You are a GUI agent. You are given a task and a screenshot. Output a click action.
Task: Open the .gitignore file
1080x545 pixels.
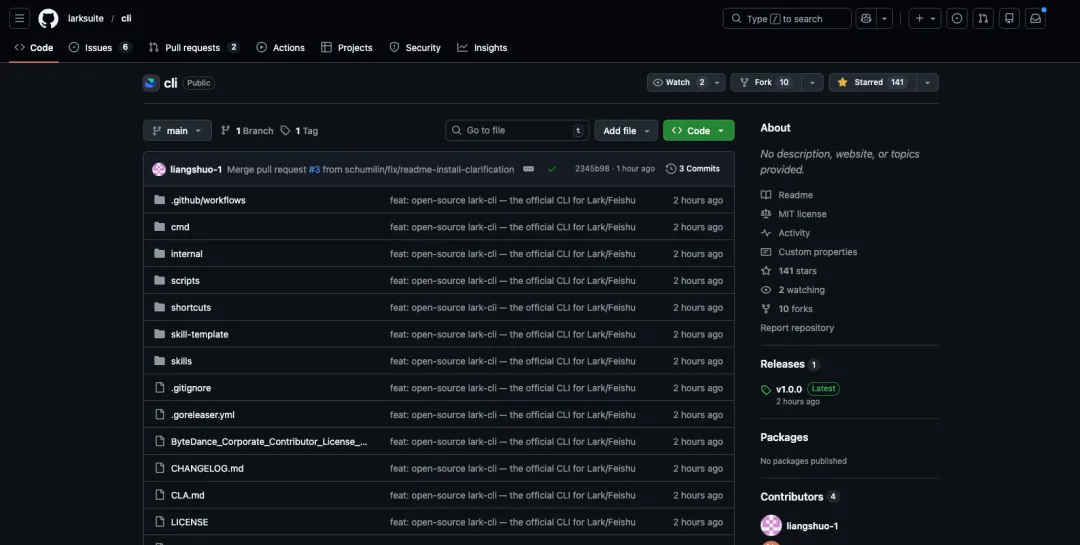coord(191,388)
